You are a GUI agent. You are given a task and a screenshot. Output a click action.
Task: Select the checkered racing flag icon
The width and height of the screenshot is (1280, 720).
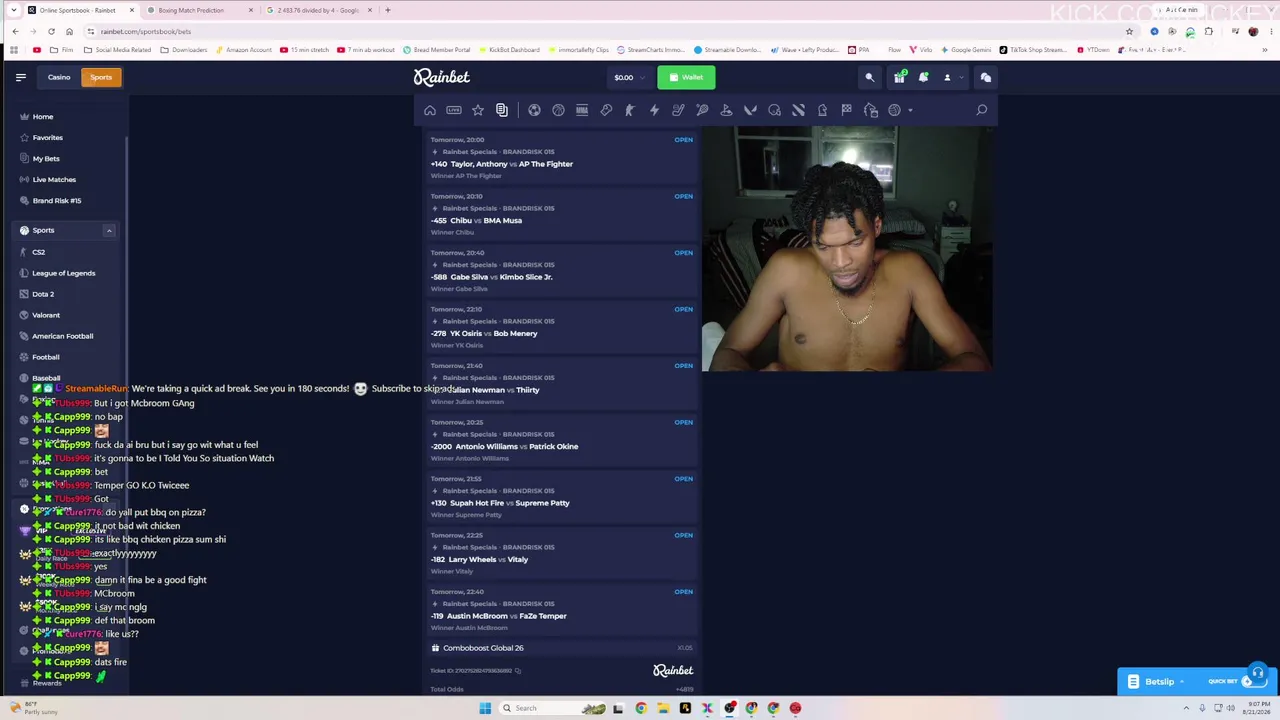846,110
